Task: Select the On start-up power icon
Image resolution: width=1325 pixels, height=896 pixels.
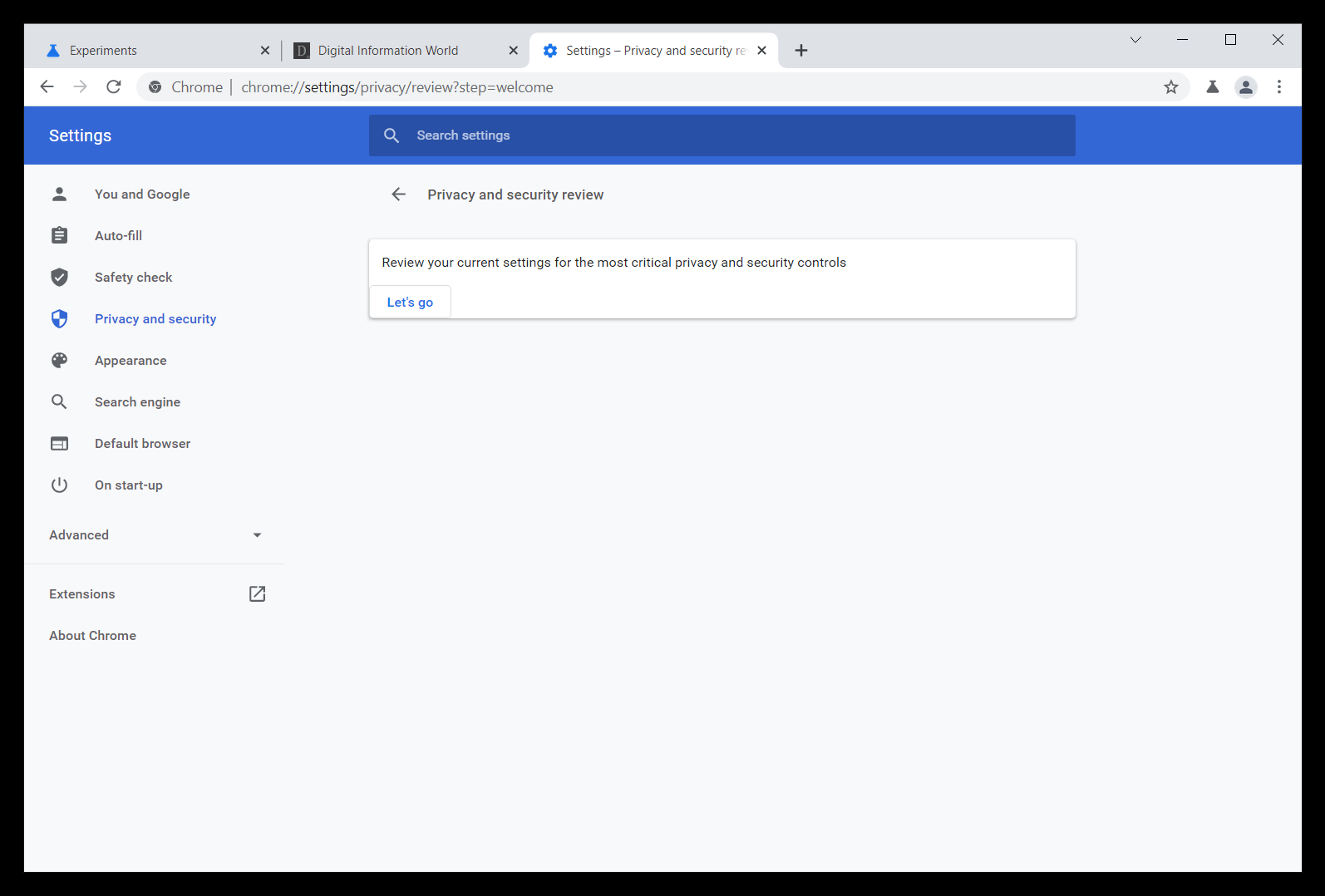Action: [59, 485]
